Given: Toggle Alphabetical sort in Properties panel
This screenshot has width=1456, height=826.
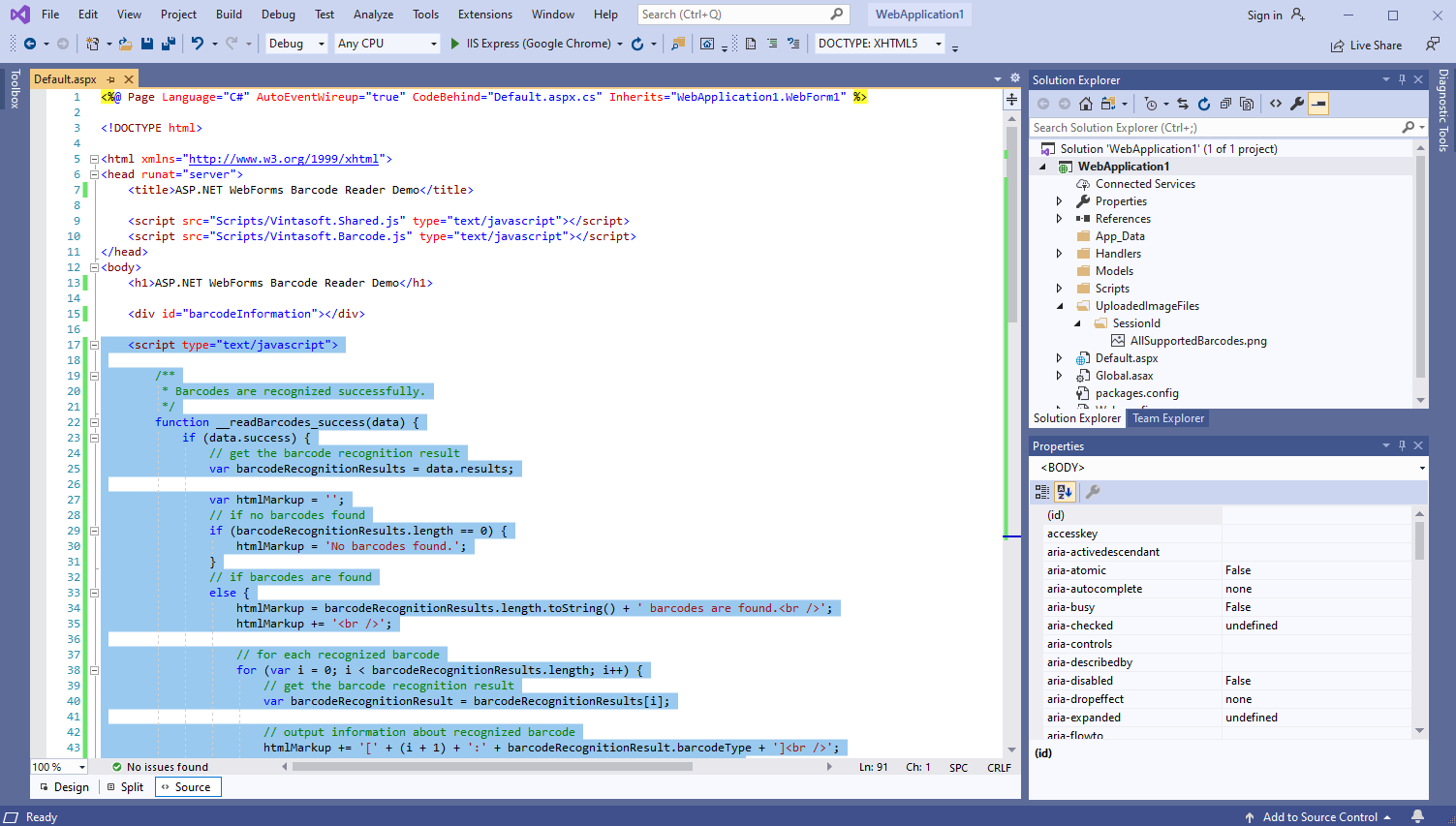Looking at the screenshot, I should pos(1064,492).
